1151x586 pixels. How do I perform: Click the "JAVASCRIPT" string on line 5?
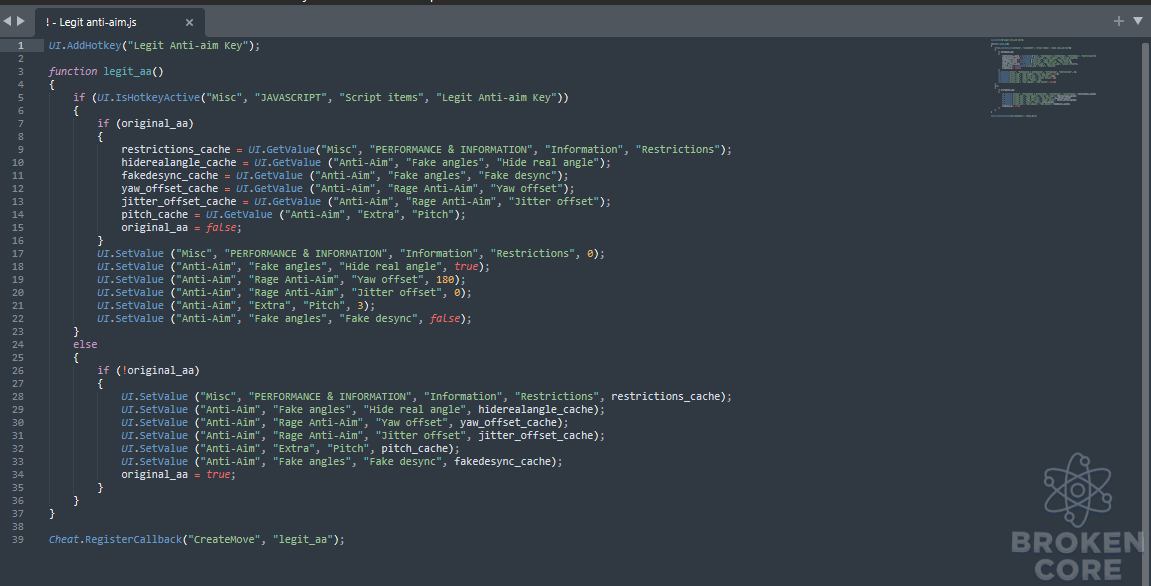291,98
